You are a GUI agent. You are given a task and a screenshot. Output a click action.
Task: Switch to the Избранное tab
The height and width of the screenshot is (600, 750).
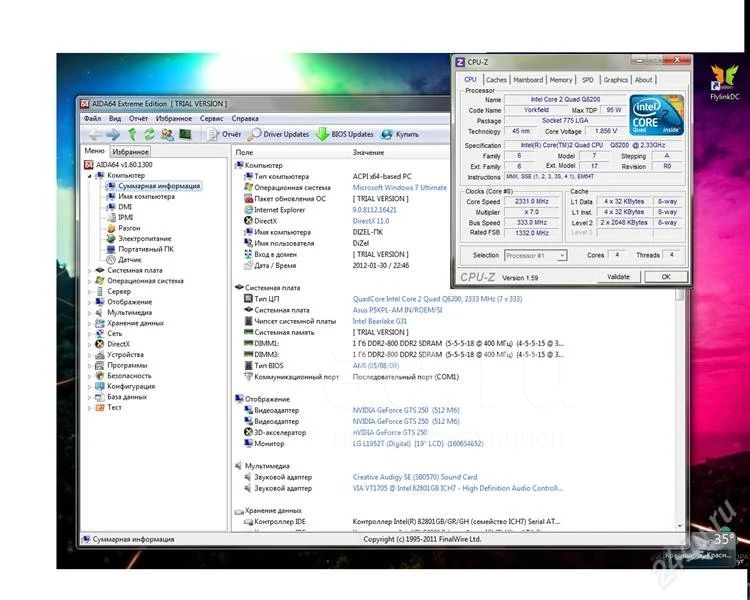[130, 151]
